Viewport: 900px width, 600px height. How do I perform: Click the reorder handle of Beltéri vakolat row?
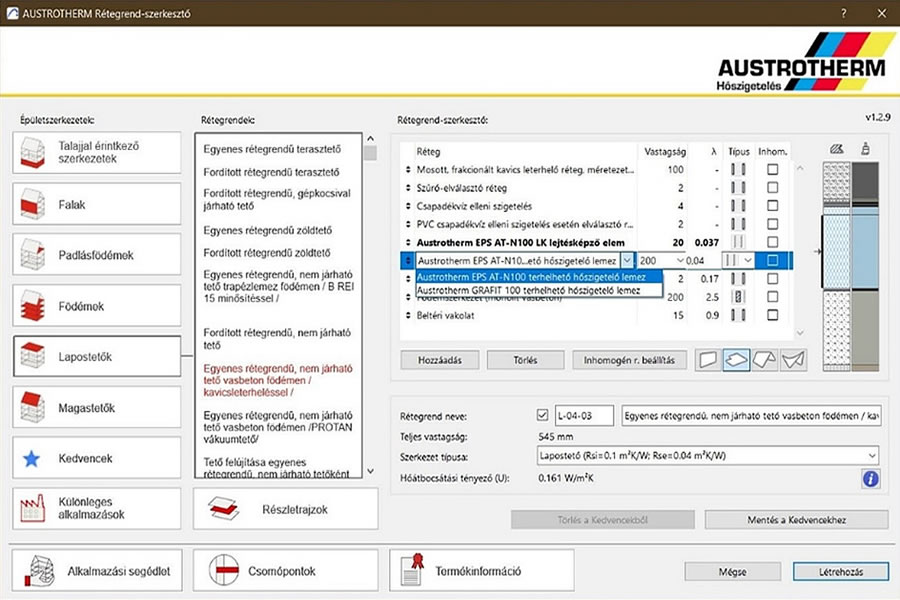pyautogui.click(x=408, y=315)
